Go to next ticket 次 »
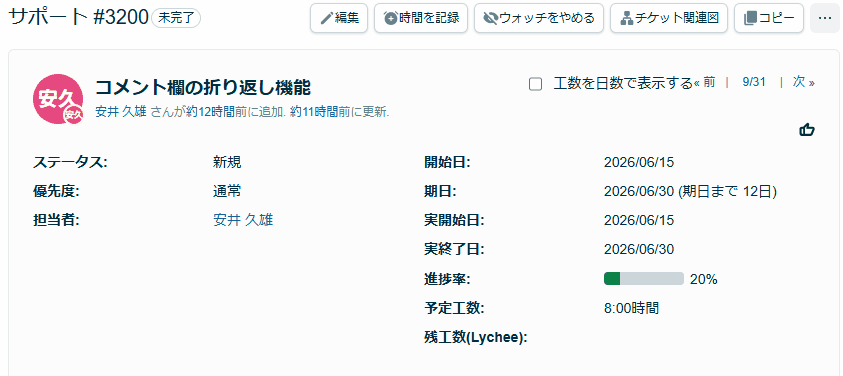This screenshot has height=376, width=843. [x=804, y=82]
